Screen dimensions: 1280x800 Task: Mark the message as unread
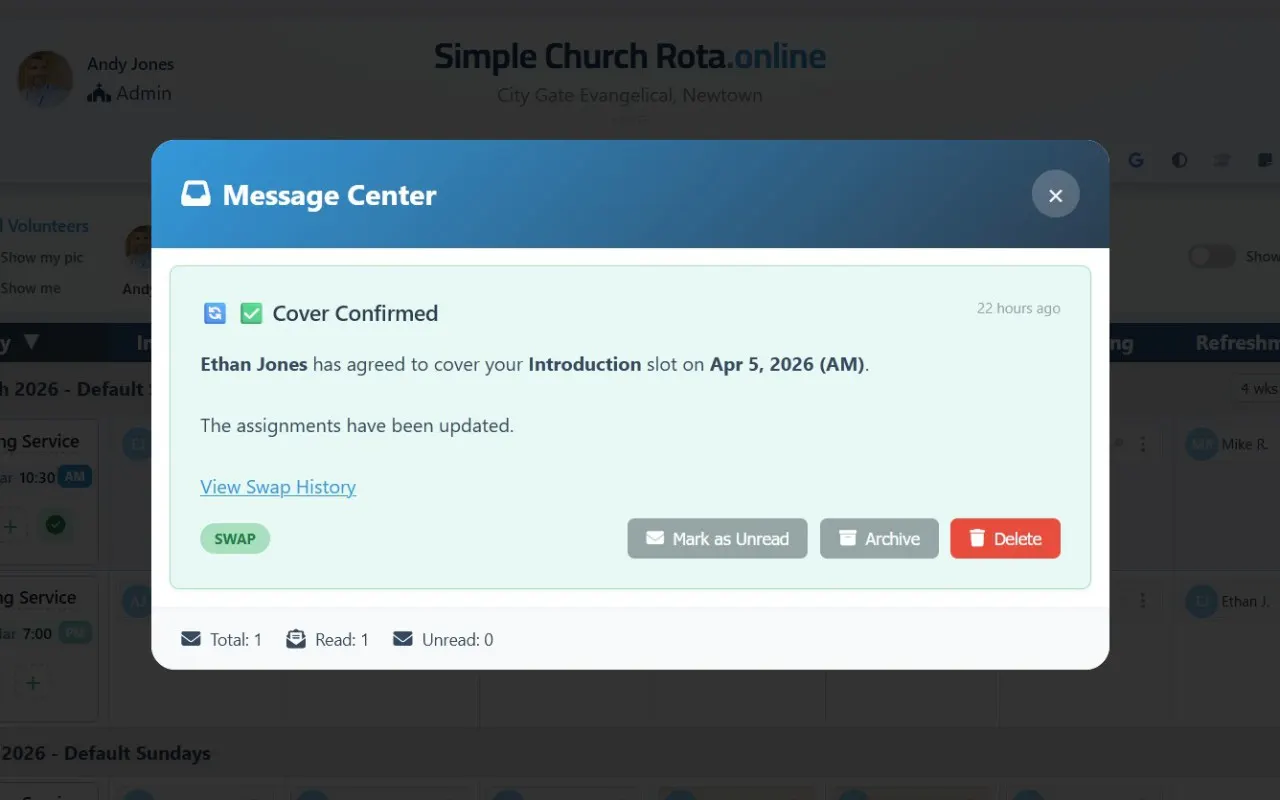717,538
